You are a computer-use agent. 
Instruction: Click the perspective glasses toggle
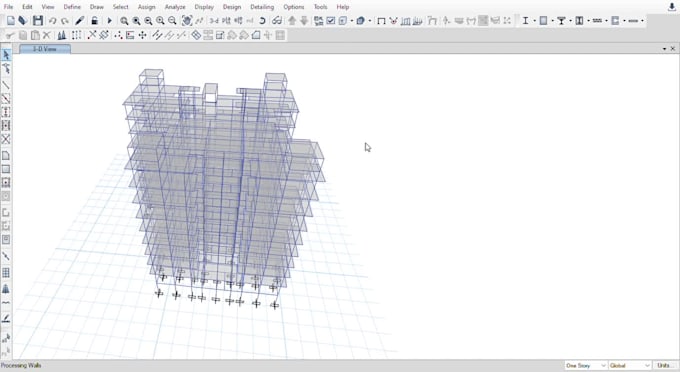pos(277,20)
